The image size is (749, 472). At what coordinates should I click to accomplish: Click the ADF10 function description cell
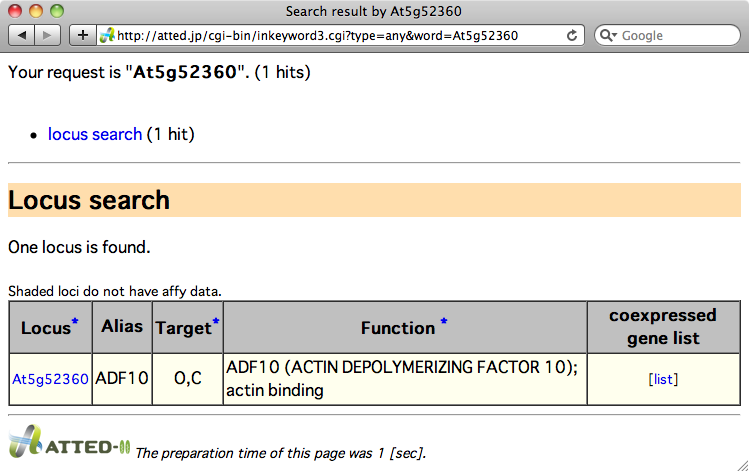pyautogui.click(x=404, y=379)
